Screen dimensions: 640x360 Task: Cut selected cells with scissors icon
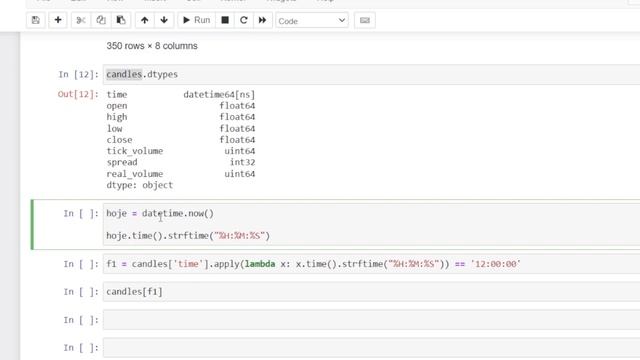tap(81, 20)
